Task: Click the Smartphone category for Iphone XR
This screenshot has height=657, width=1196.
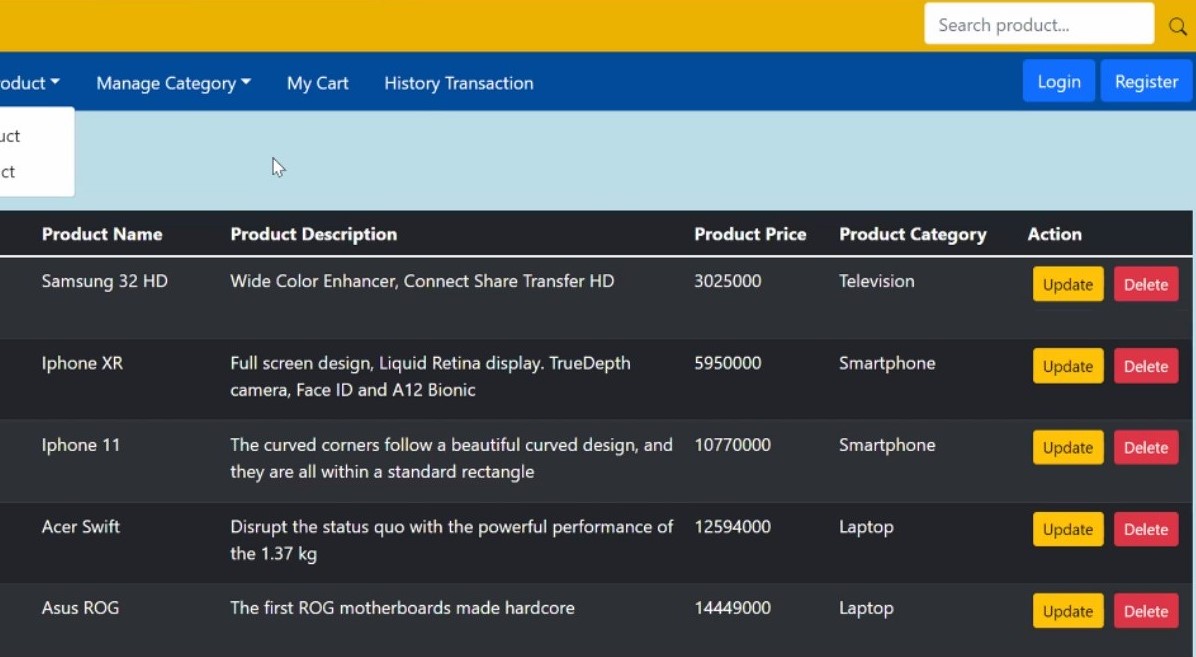Action: tap(887, 363)
